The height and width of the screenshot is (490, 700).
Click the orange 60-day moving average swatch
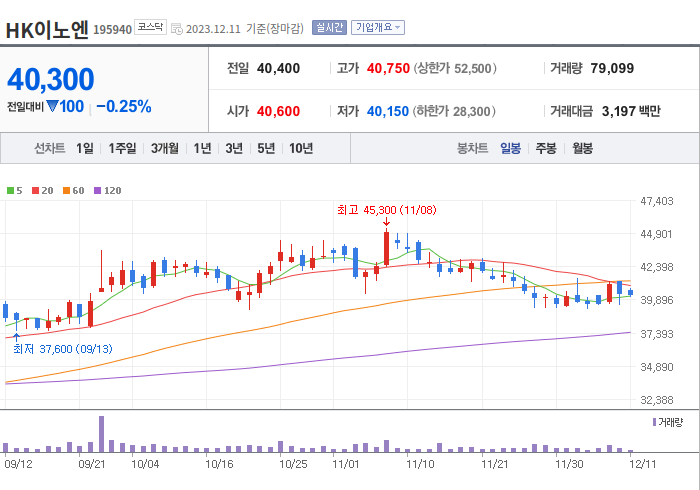point(67,191)
